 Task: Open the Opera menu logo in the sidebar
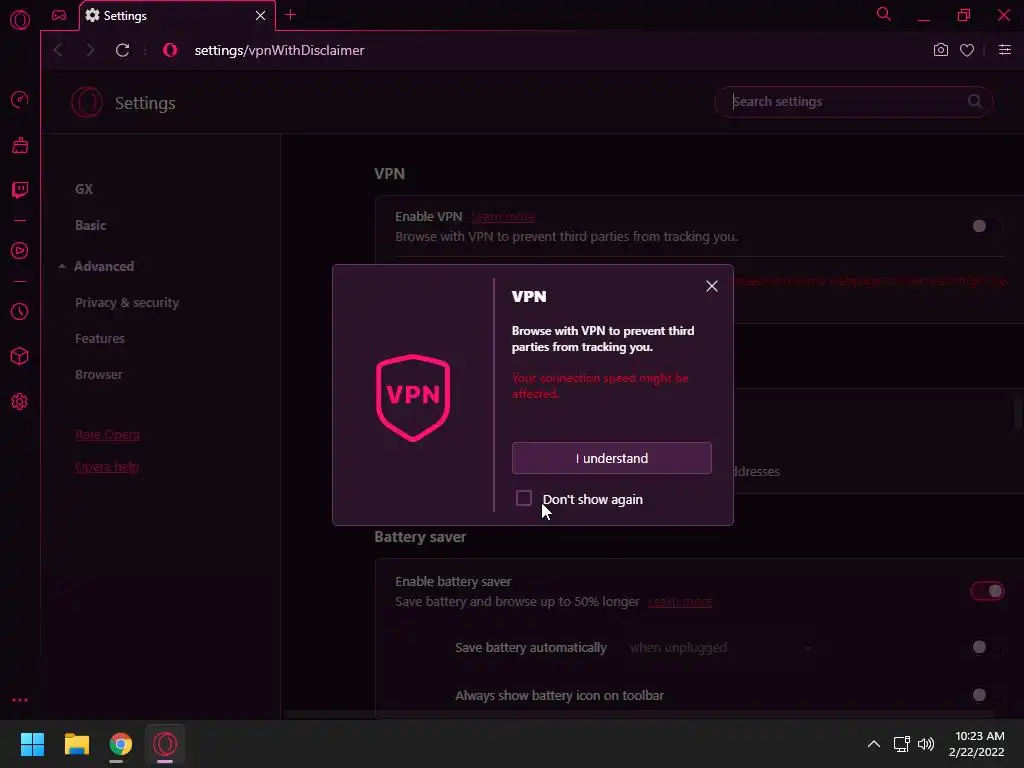pyautogui.click(x=20, y=20)
